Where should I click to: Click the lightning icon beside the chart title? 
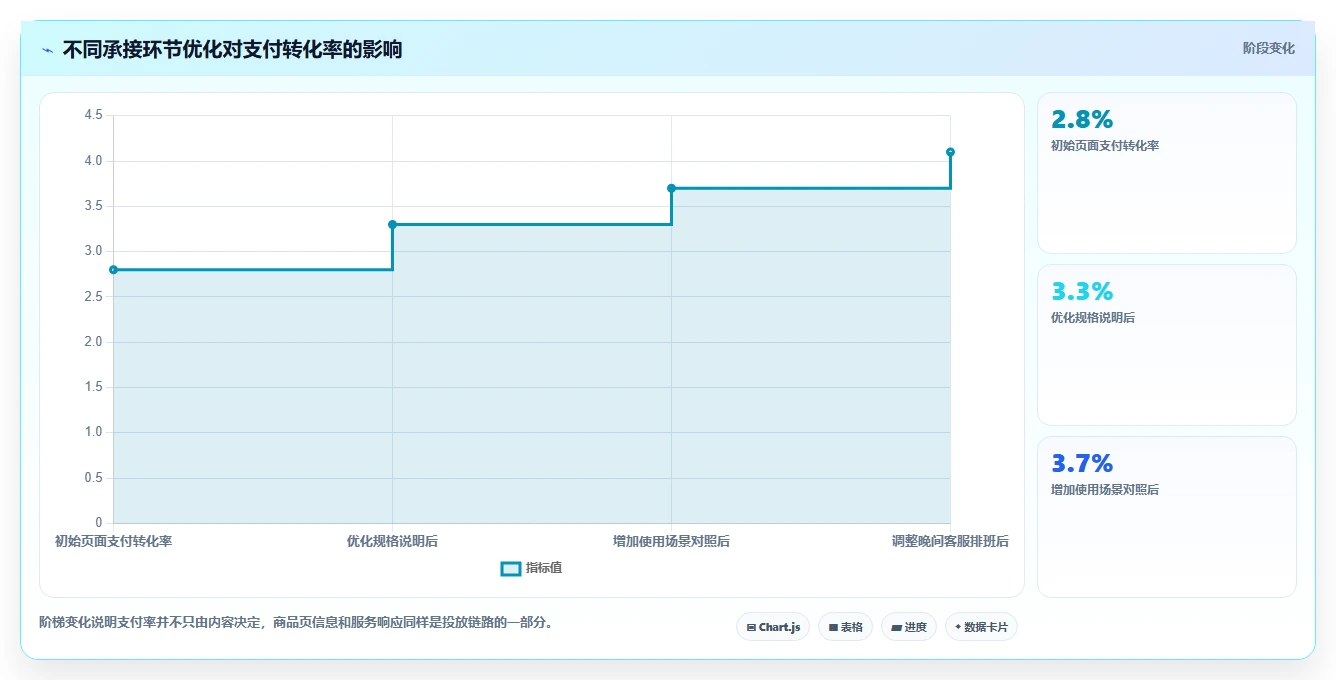pos(48,49)
